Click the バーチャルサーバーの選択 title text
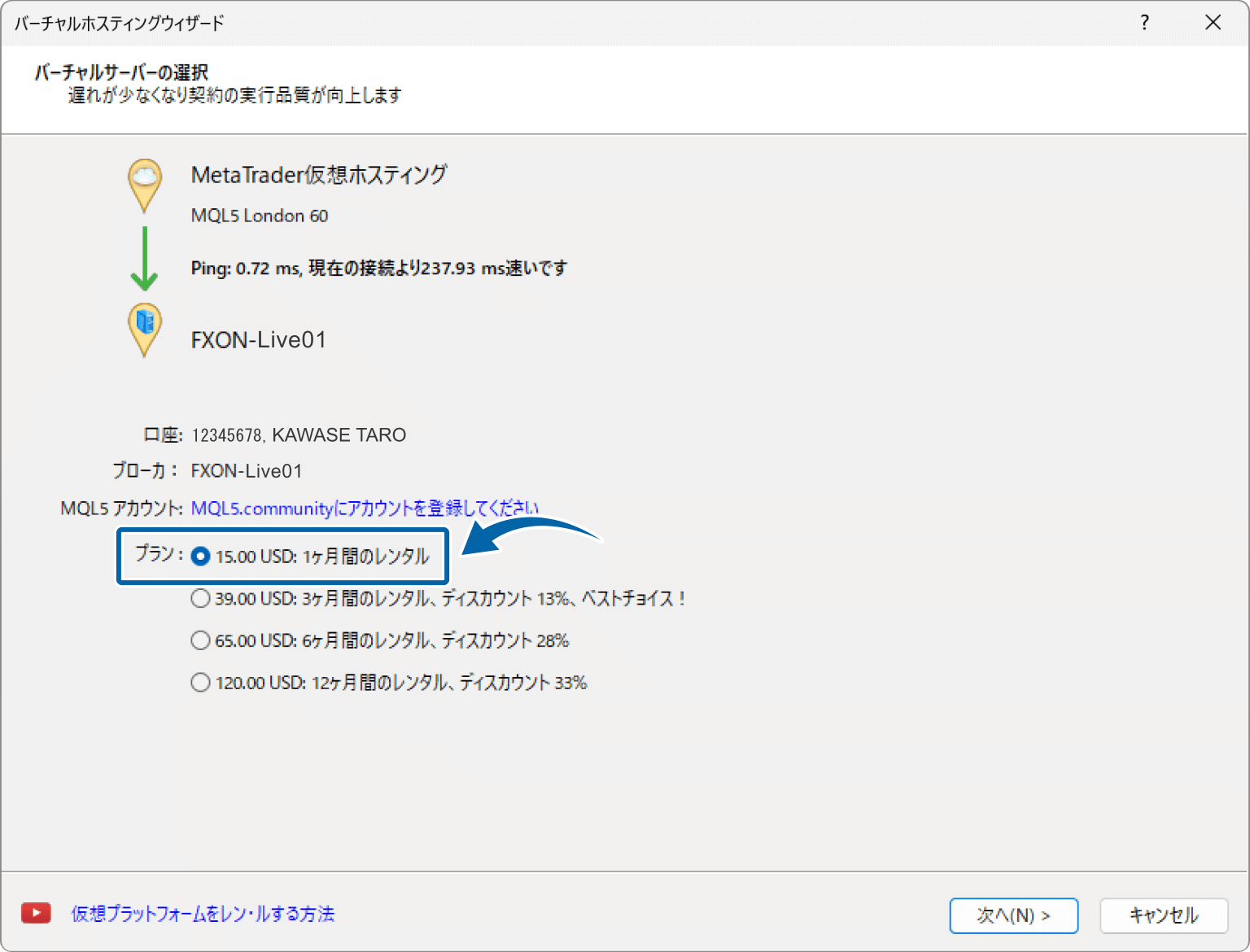Image resolution: width=1250 pixels, height=952 pixels. coord(121,72)
